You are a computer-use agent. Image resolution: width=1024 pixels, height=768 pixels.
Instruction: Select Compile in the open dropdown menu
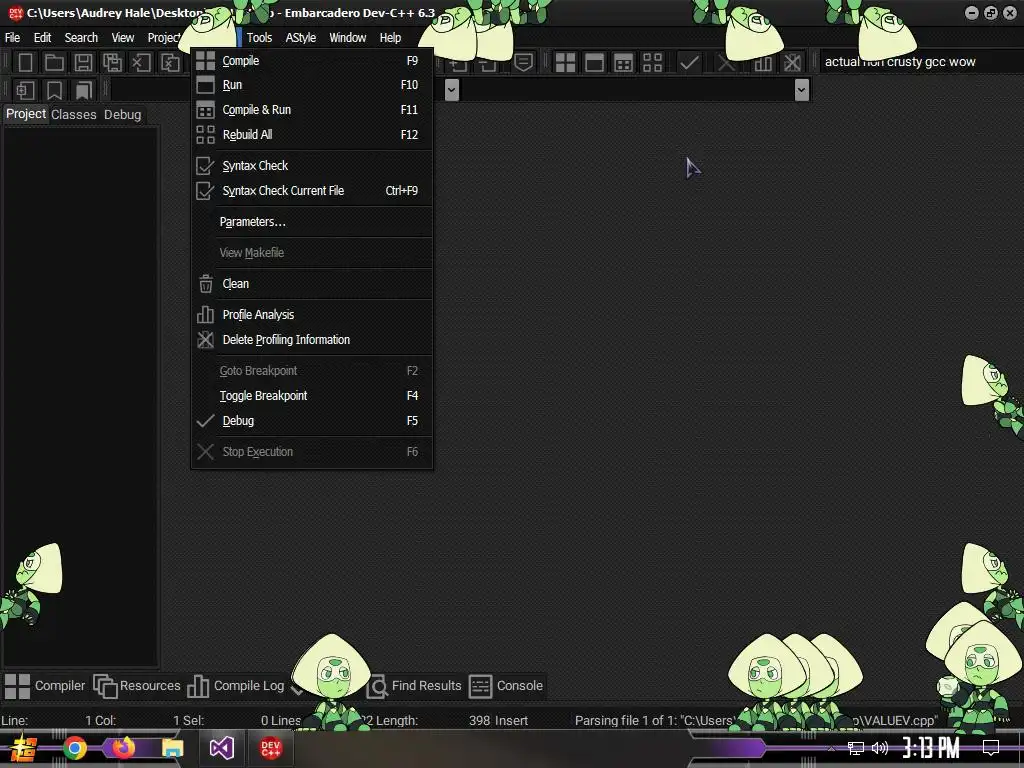[312, 61]
